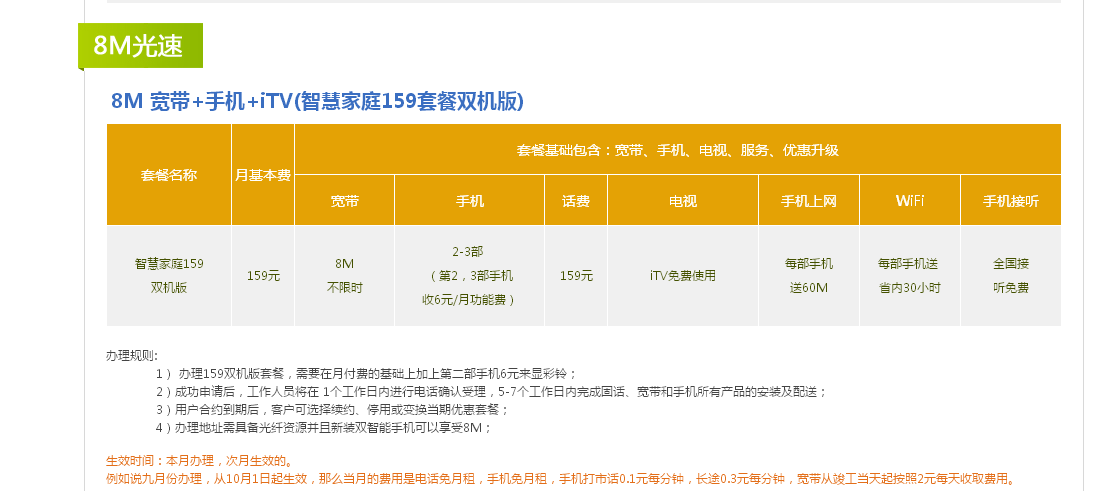Select the cell 8M 不限时
Screen dimensions: 1100x491
(344, 276)
